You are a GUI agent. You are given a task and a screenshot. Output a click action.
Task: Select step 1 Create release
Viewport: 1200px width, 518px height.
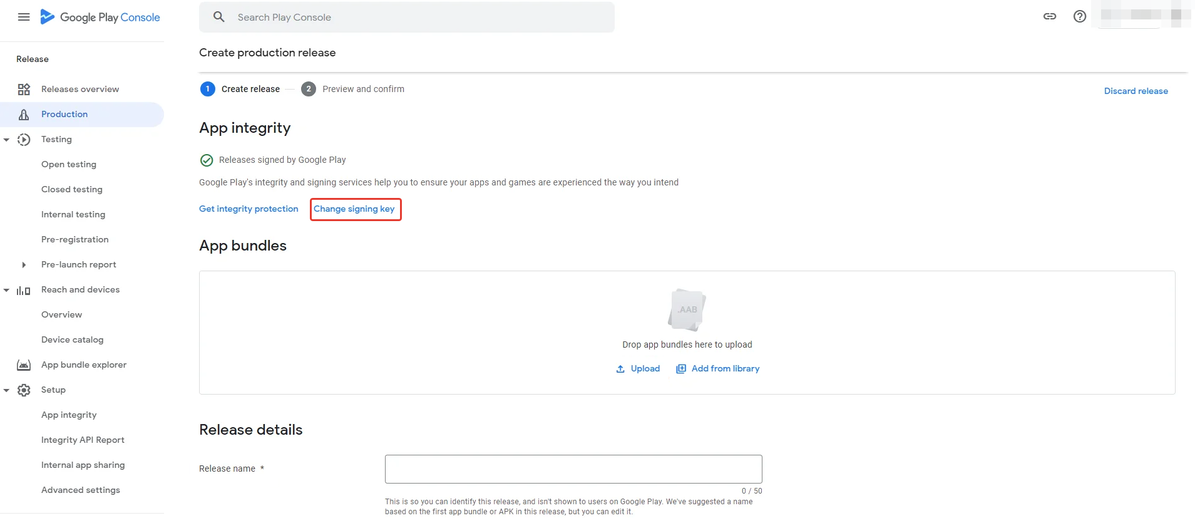tap(240, 89)
